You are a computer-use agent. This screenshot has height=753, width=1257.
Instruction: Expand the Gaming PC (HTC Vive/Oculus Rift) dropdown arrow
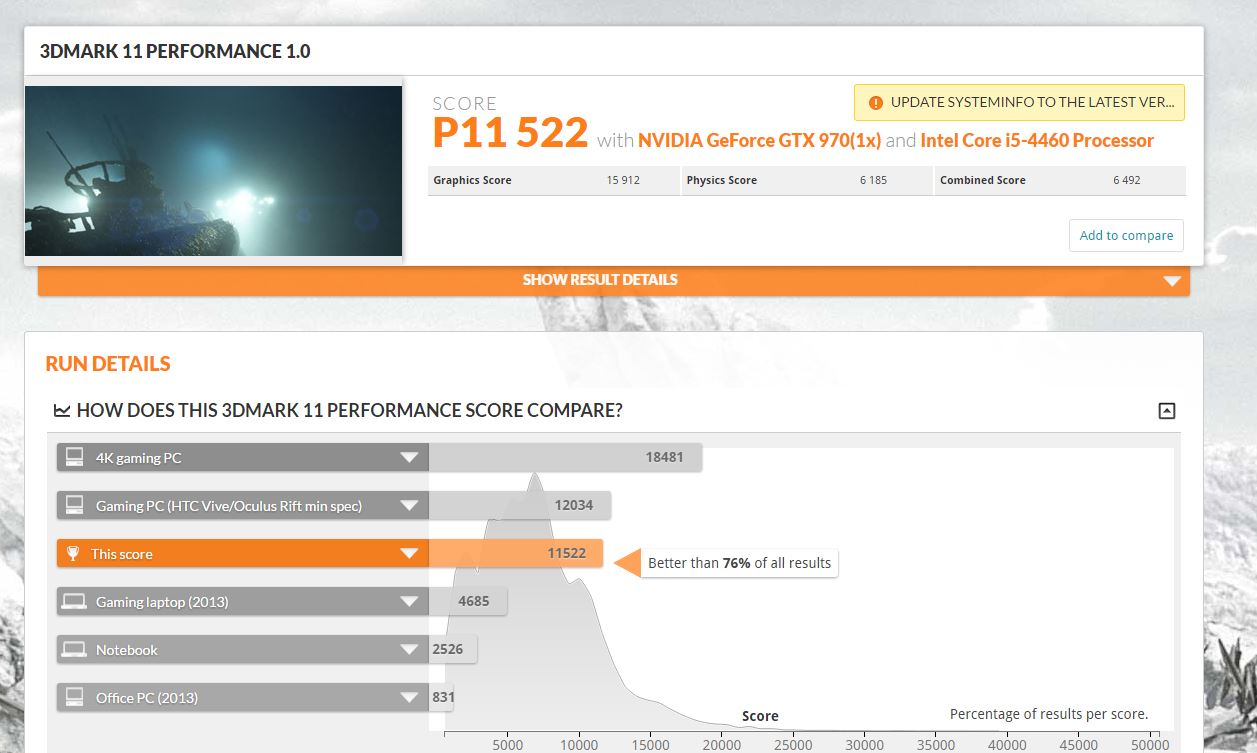pos(409,506)
